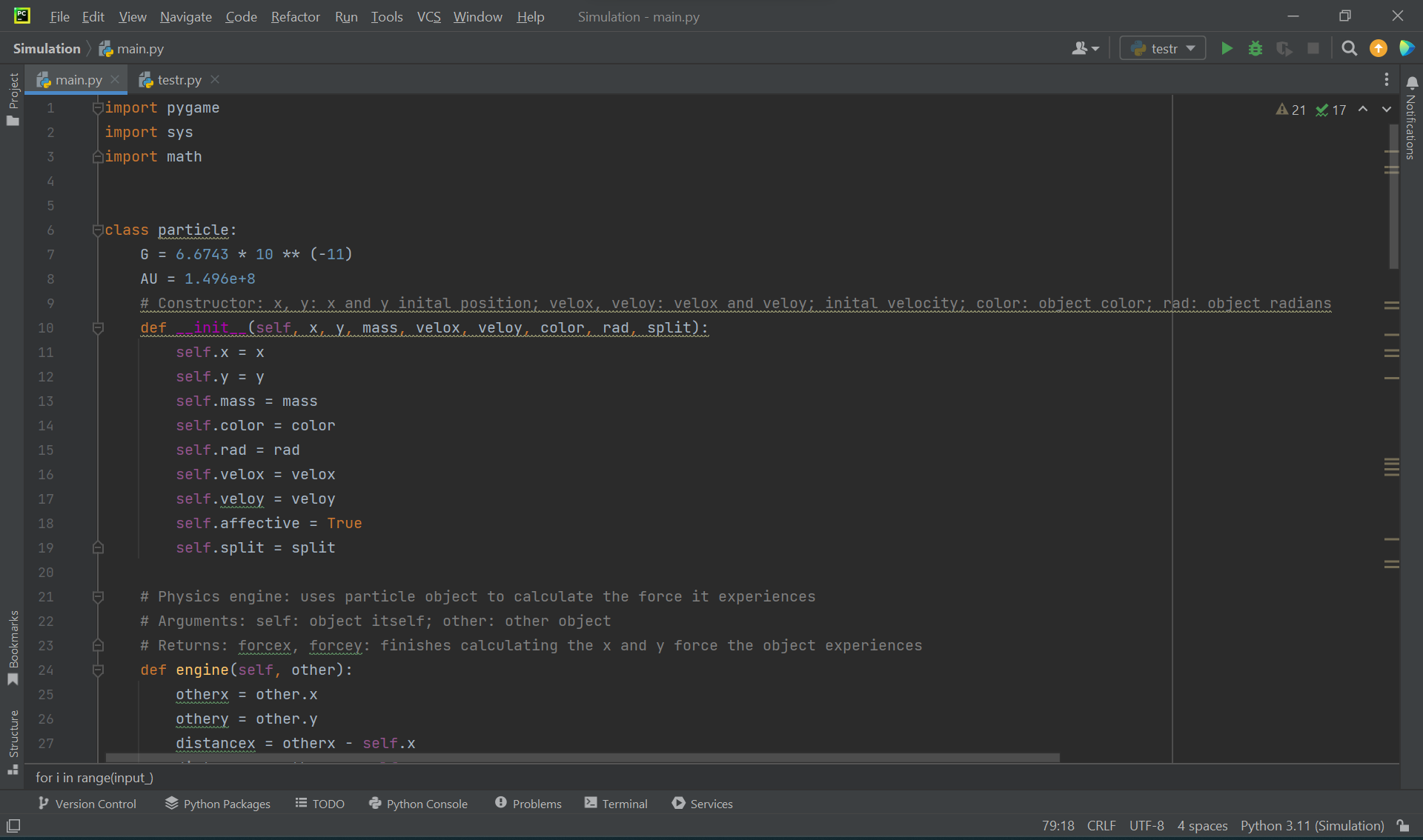1423x840 pixels.
Task: Run with coverage using the shield icon
Action: point(1284,47)
